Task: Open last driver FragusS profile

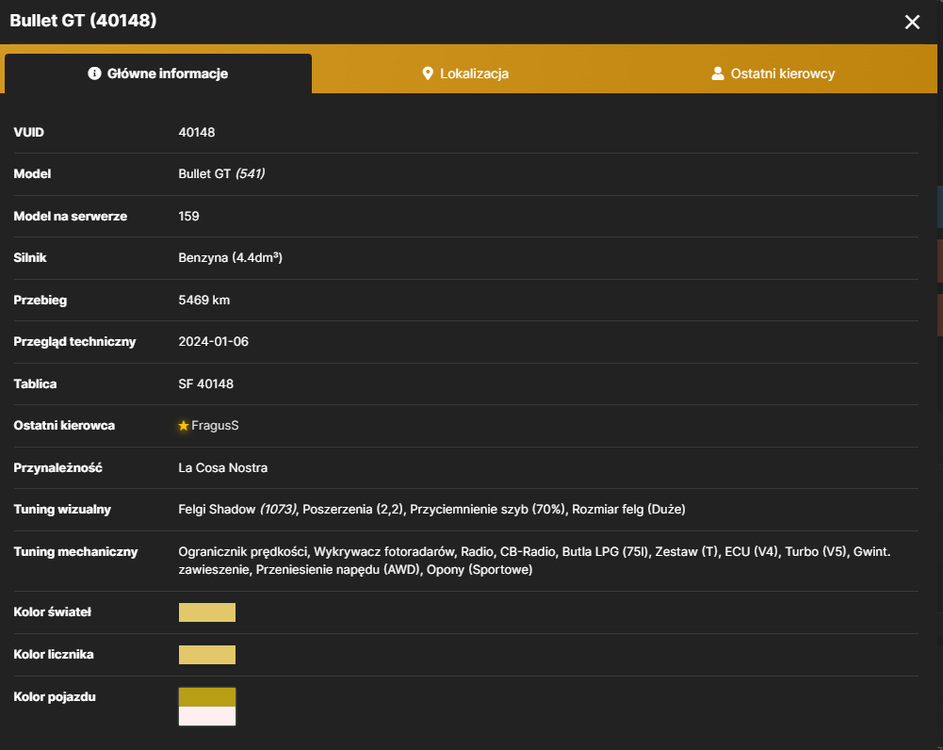Action: [x=215, y=425]
